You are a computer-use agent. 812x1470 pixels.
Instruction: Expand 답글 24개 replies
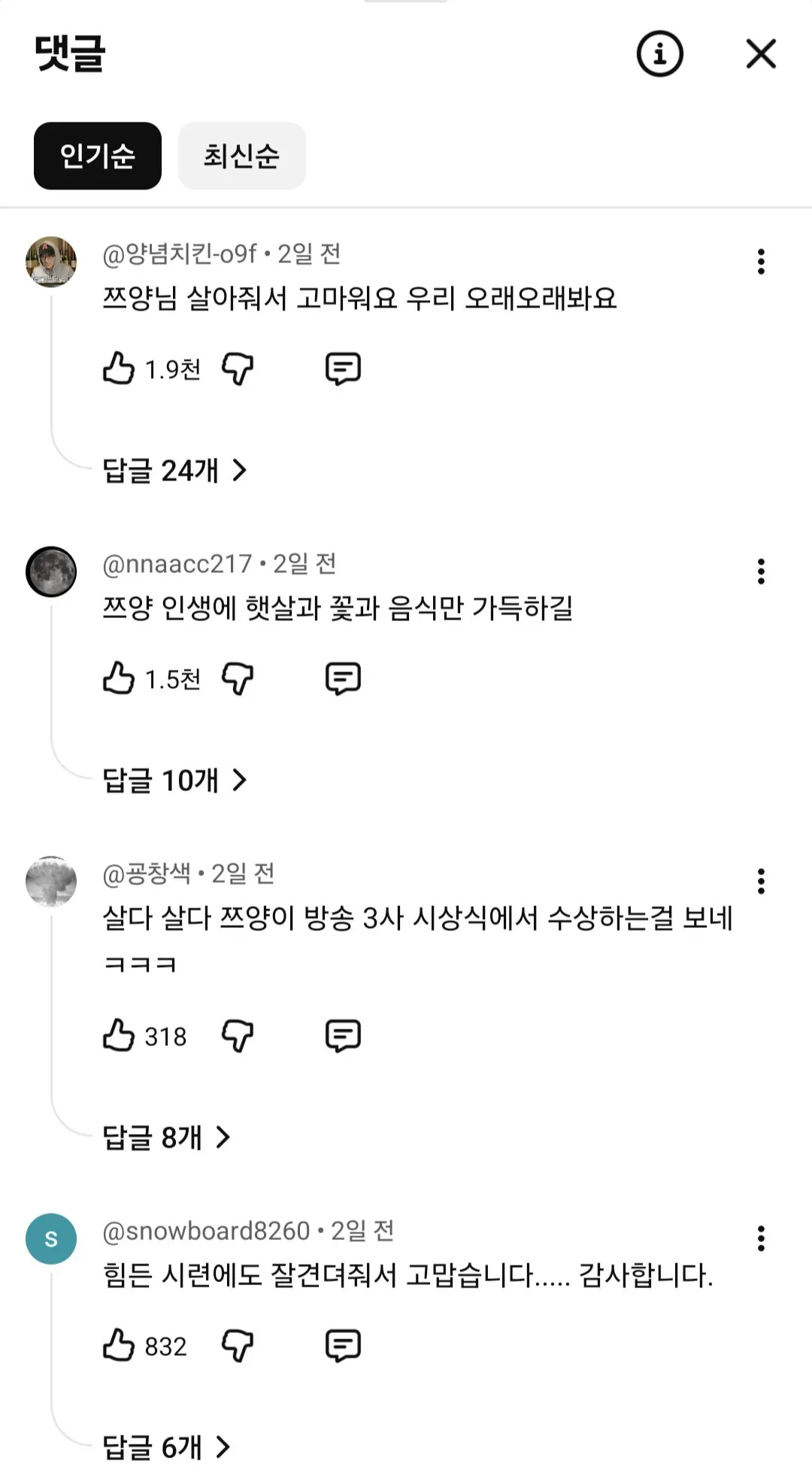[174, 471]
